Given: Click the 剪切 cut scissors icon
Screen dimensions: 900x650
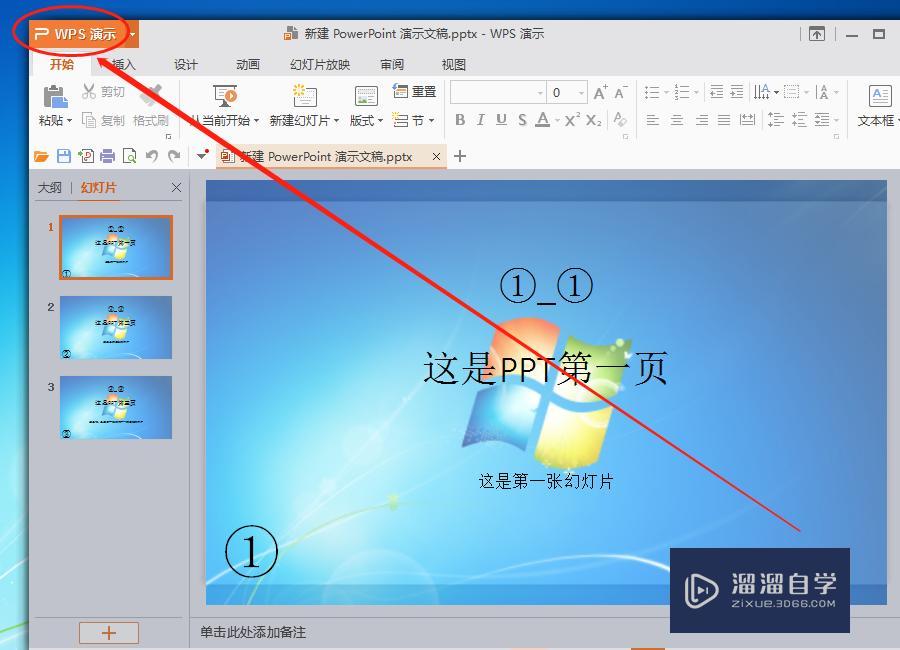Looking at the screenshot, I should (x=89, y=91).
